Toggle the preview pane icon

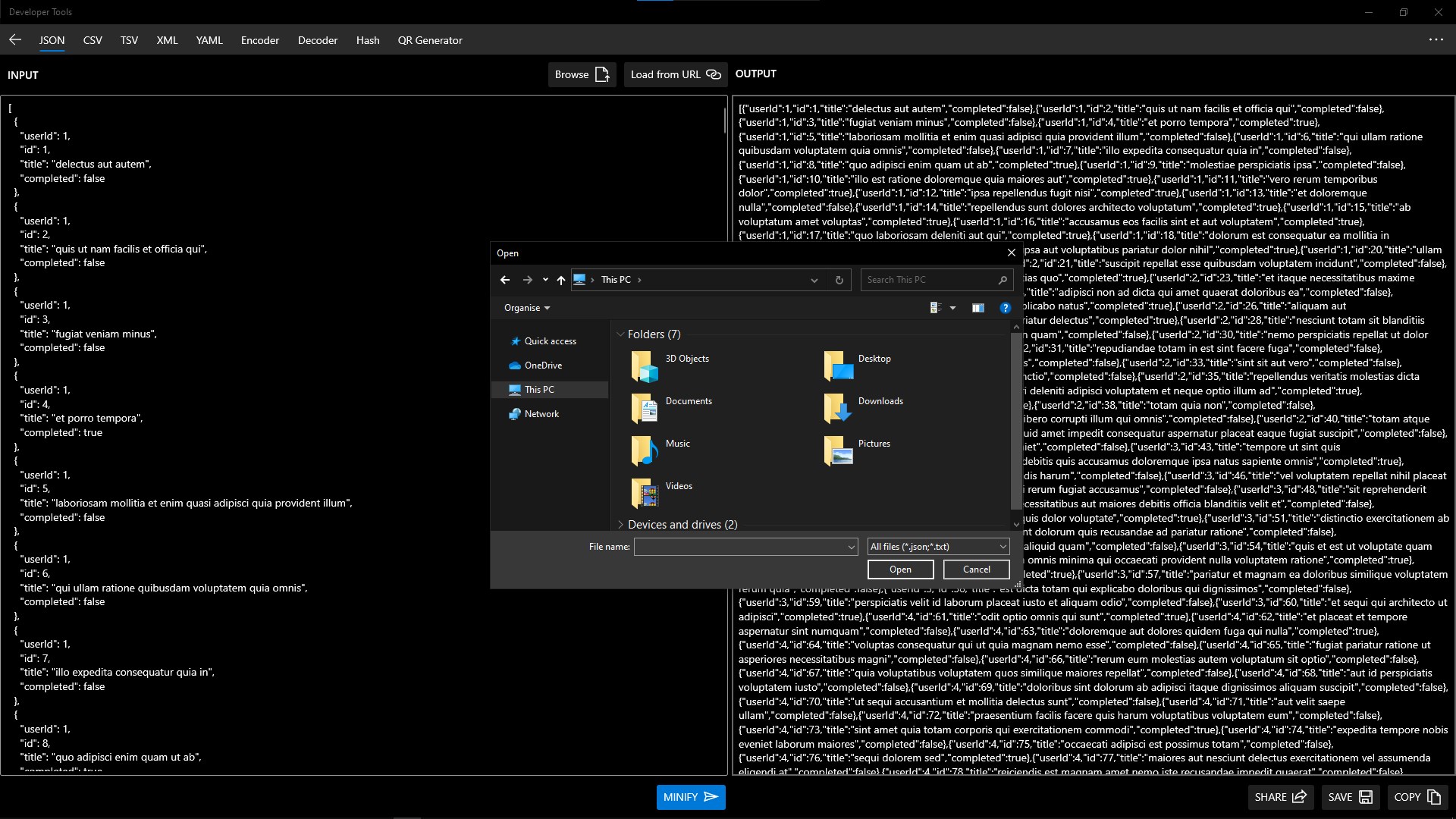(978, 308)
